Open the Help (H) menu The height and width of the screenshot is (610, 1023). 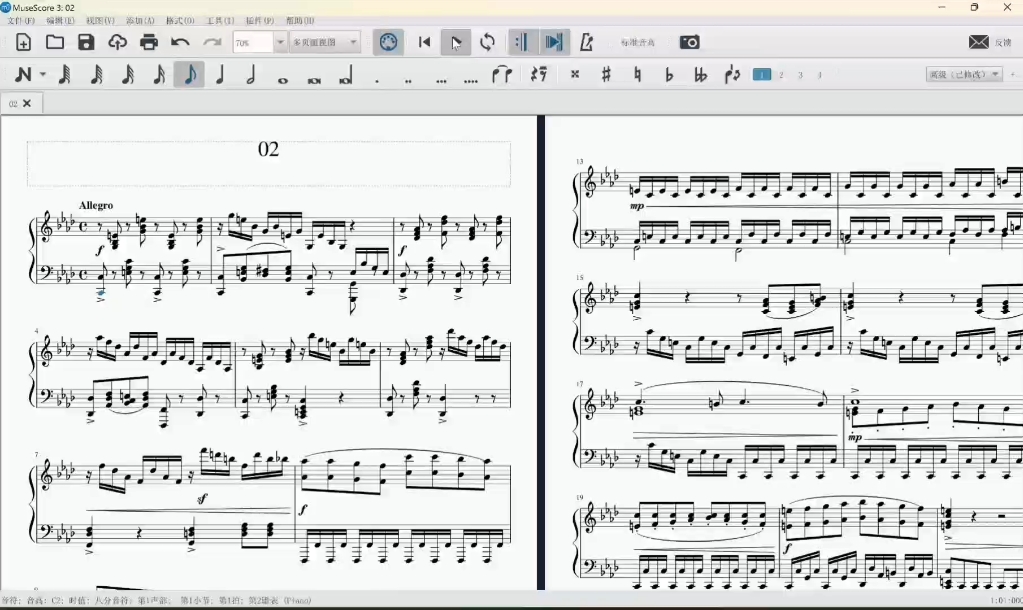[x=300, y=21]
